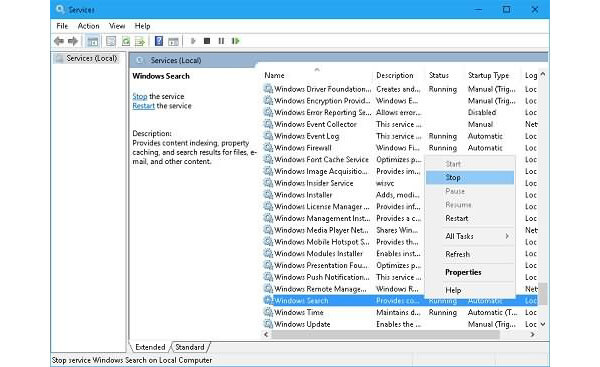Choose Properties in the context menu

[470, 272]
